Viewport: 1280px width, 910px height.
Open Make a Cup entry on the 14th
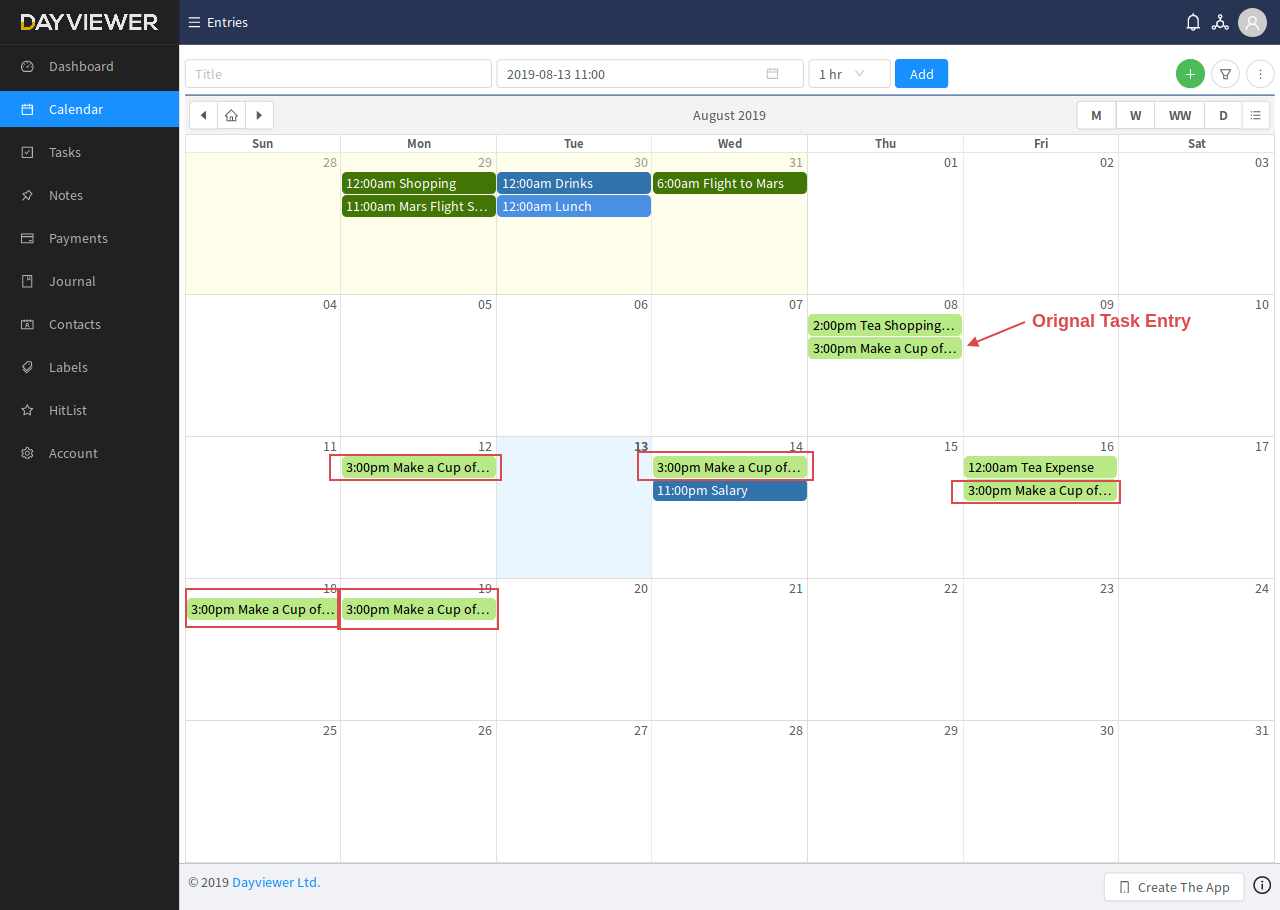(x=730, y=467)
